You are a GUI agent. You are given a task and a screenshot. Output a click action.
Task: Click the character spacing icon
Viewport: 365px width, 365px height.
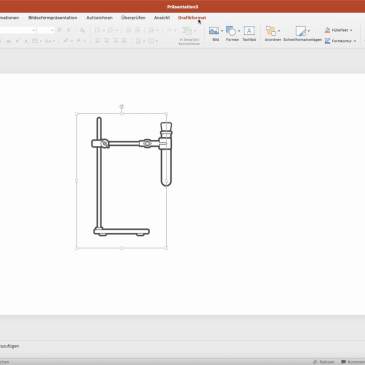click(35, 41)
